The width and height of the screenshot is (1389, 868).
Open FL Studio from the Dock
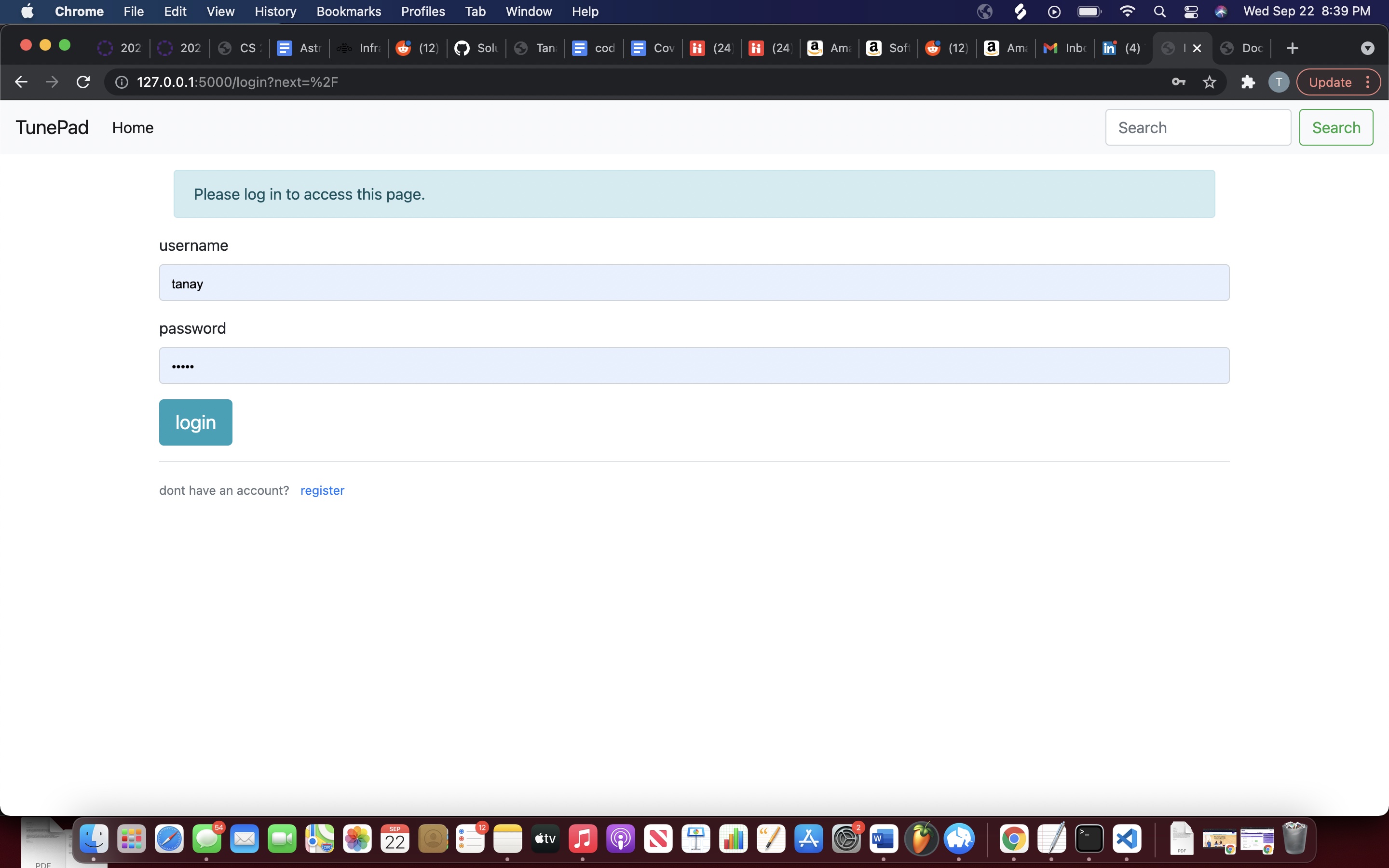[922, 839]
